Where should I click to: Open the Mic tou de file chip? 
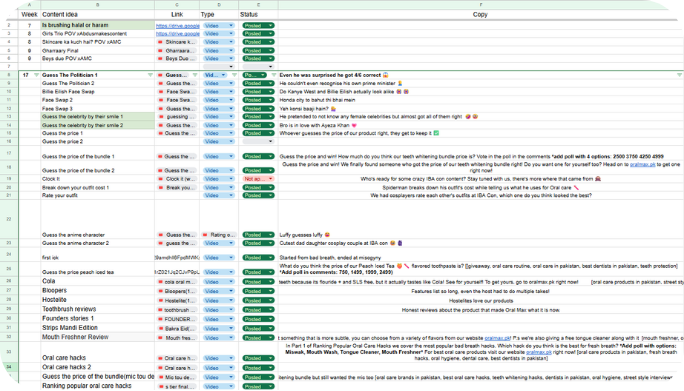pos(177,377)
